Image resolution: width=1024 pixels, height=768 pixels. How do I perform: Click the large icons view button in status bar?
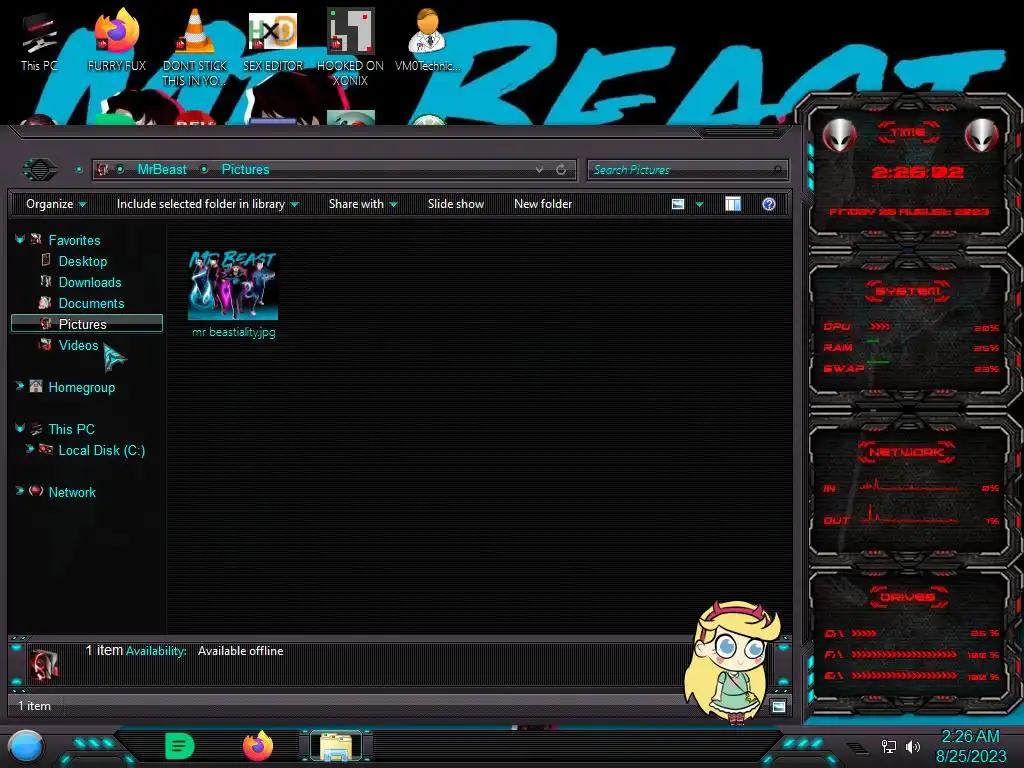[x=778, y=706]
